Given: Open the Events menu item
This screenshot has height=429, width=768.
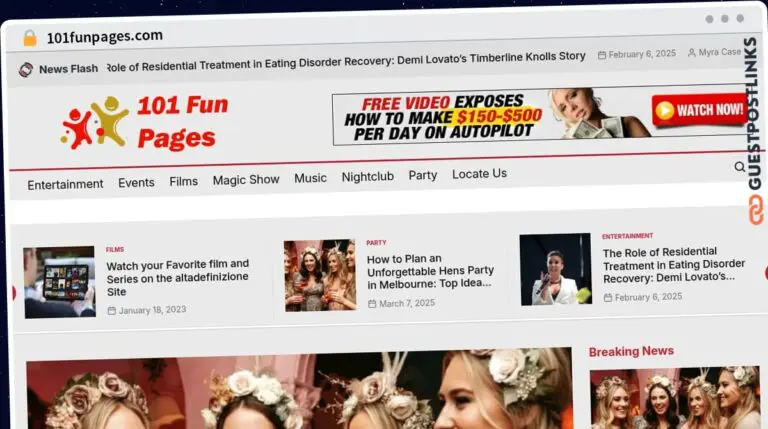Looking at the screenshot, I should pos(136,183).
